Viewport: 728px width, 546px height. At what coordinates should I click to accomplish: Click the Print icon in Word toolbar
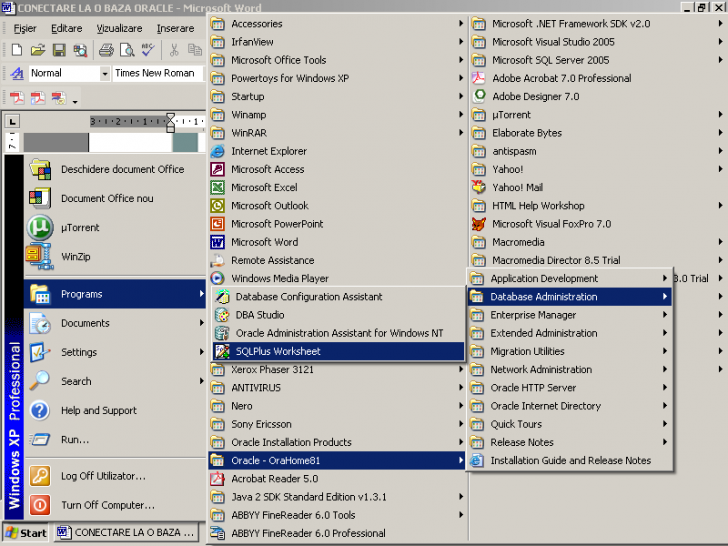coord(106,50)
